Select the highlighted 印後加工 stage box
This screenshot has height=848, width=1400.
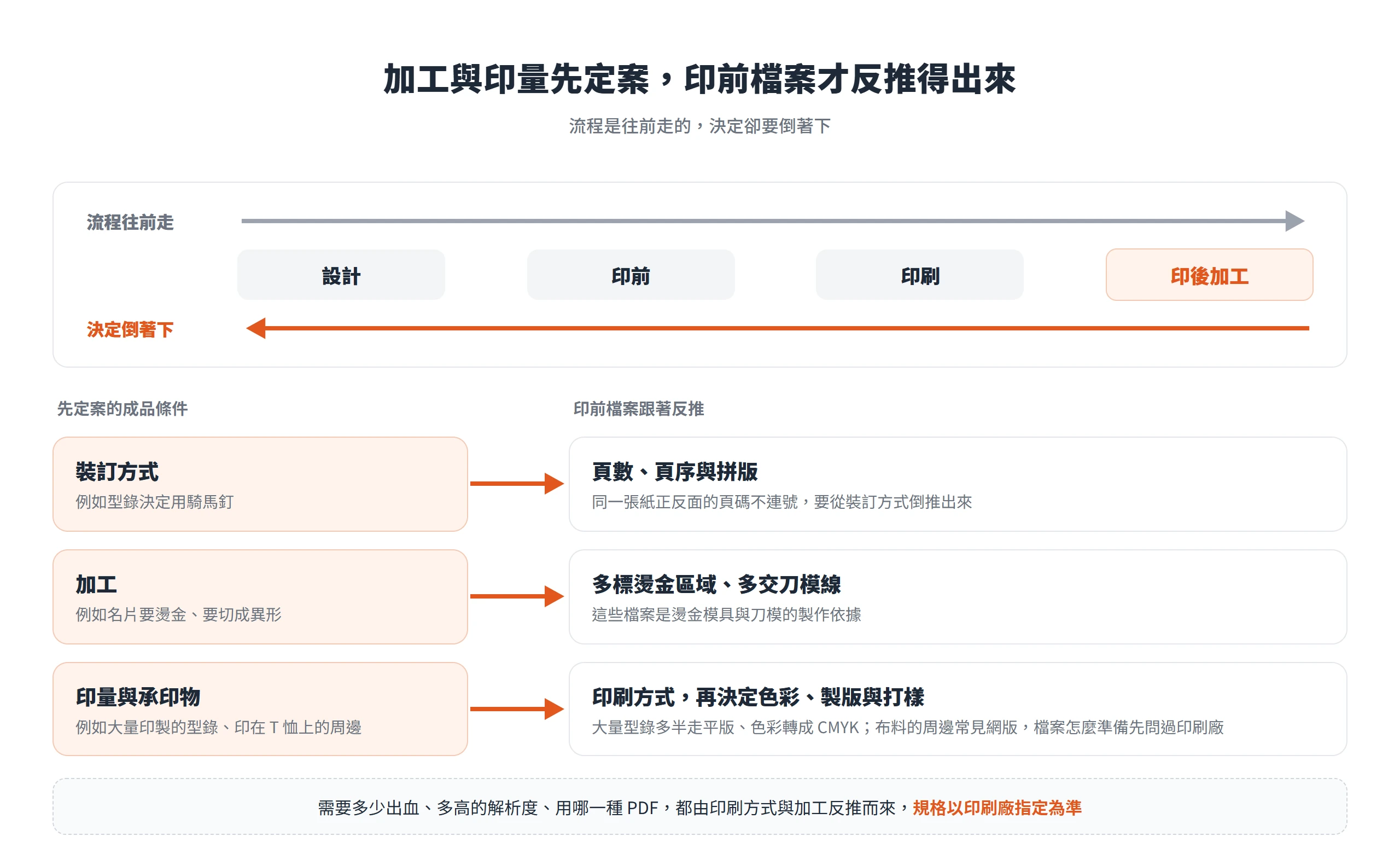(1210, 275)
